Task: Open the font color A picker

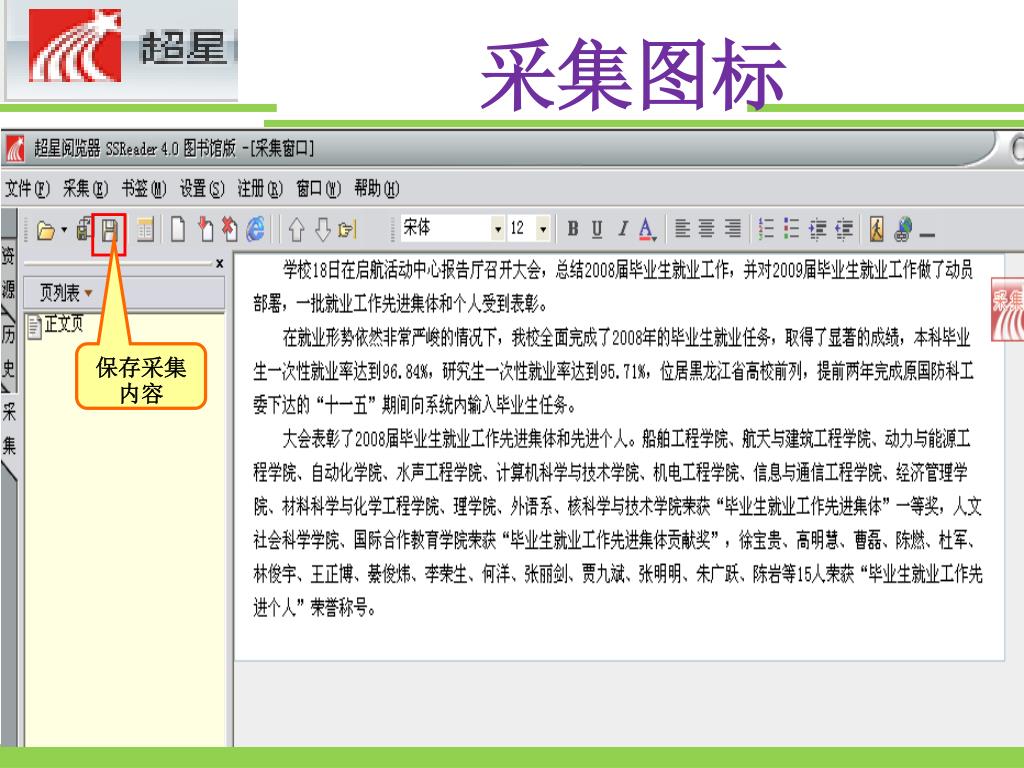Action: tap(647, 229)
